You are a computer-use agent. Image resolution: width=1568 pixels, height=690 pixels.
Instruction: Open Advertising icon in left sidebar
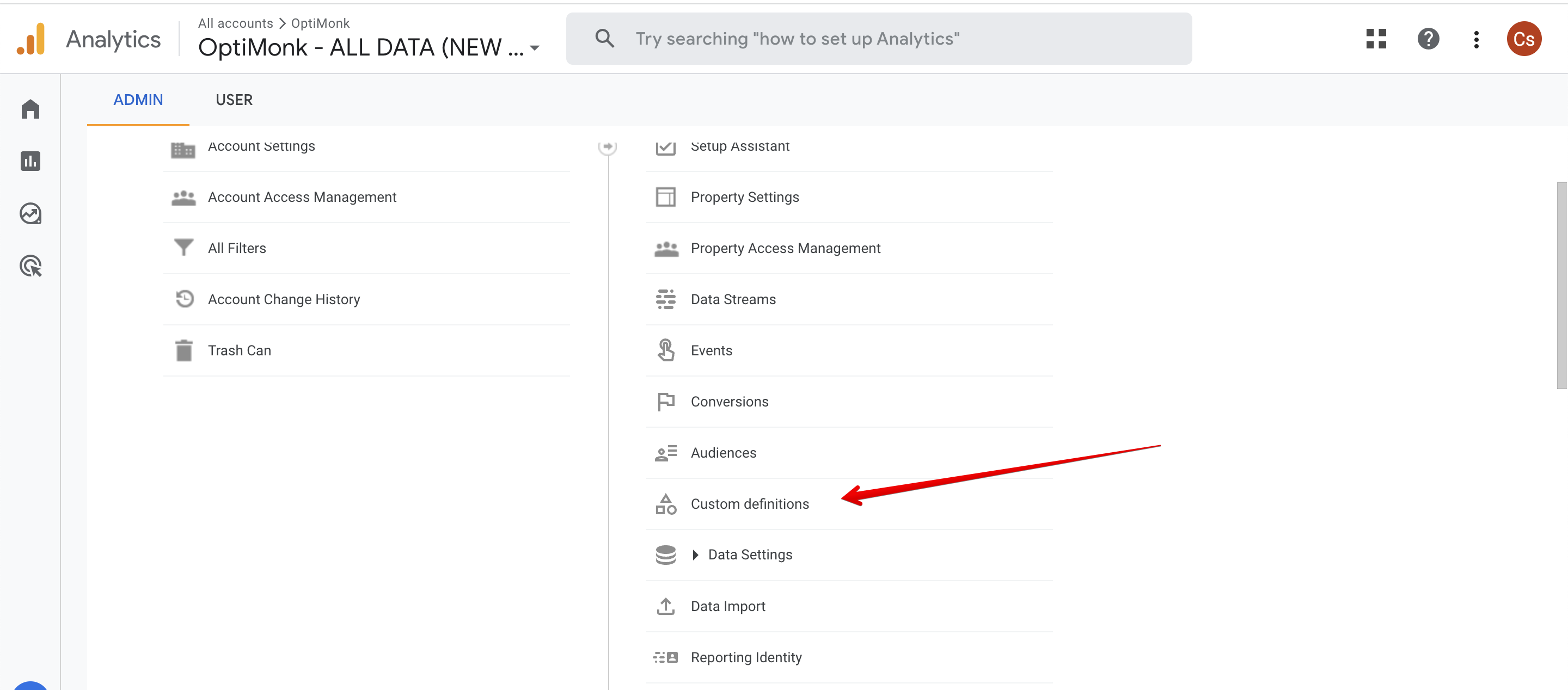(30, 266)
